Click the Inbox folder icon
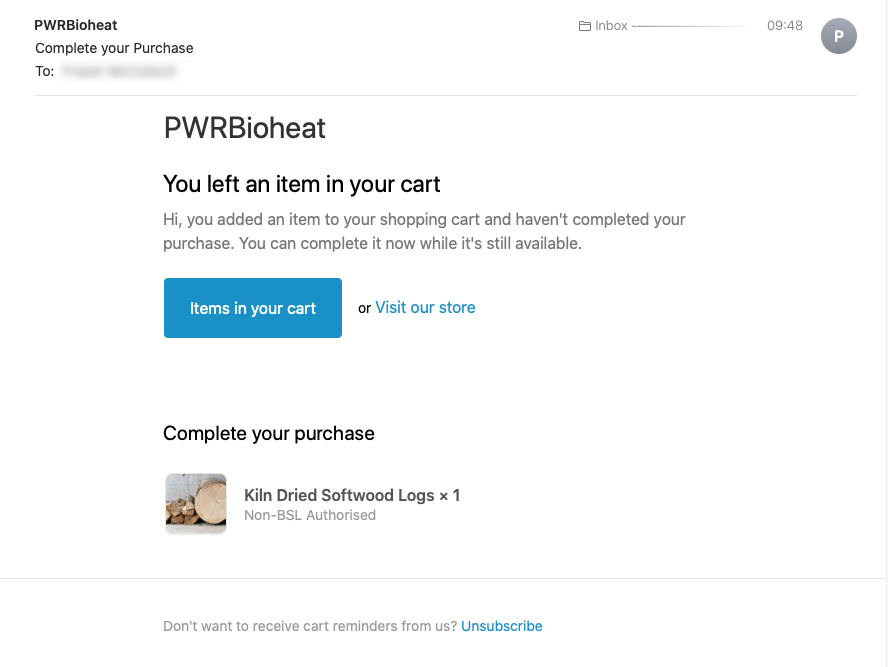Screen dimensions: 888x667 pyautogui.click(x=585, y=25)
